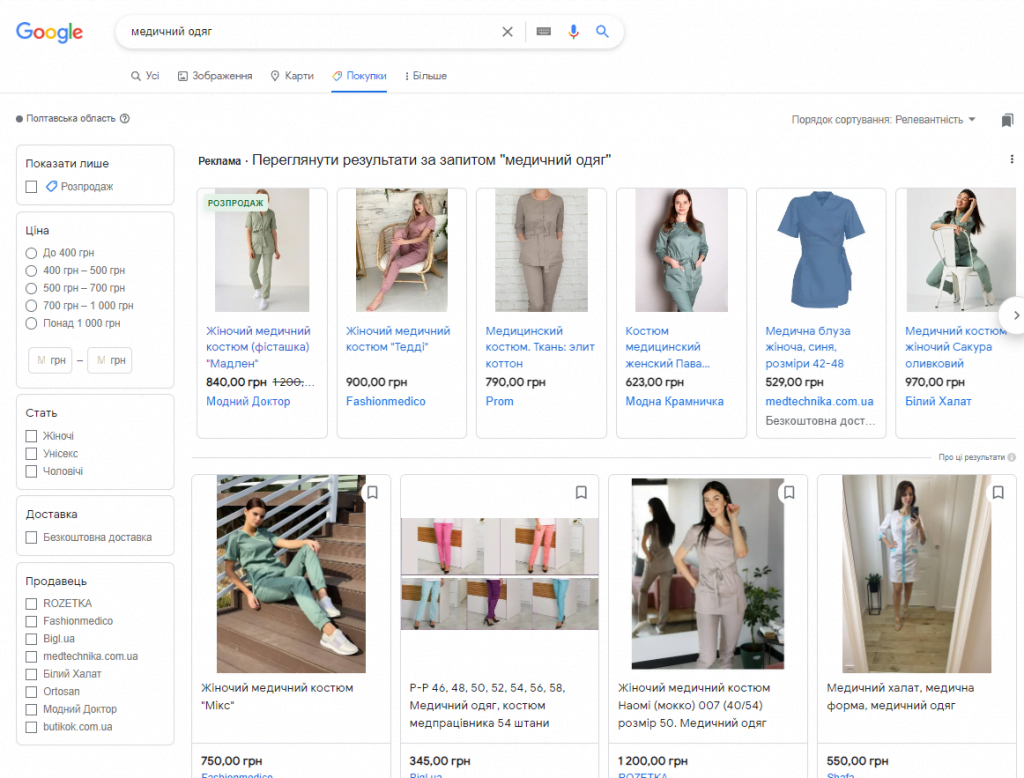Bookmark the Медичний халат listing
The height and width of the screenshot is (778, 1024).
pyautogui.click(x=998, y=493)
